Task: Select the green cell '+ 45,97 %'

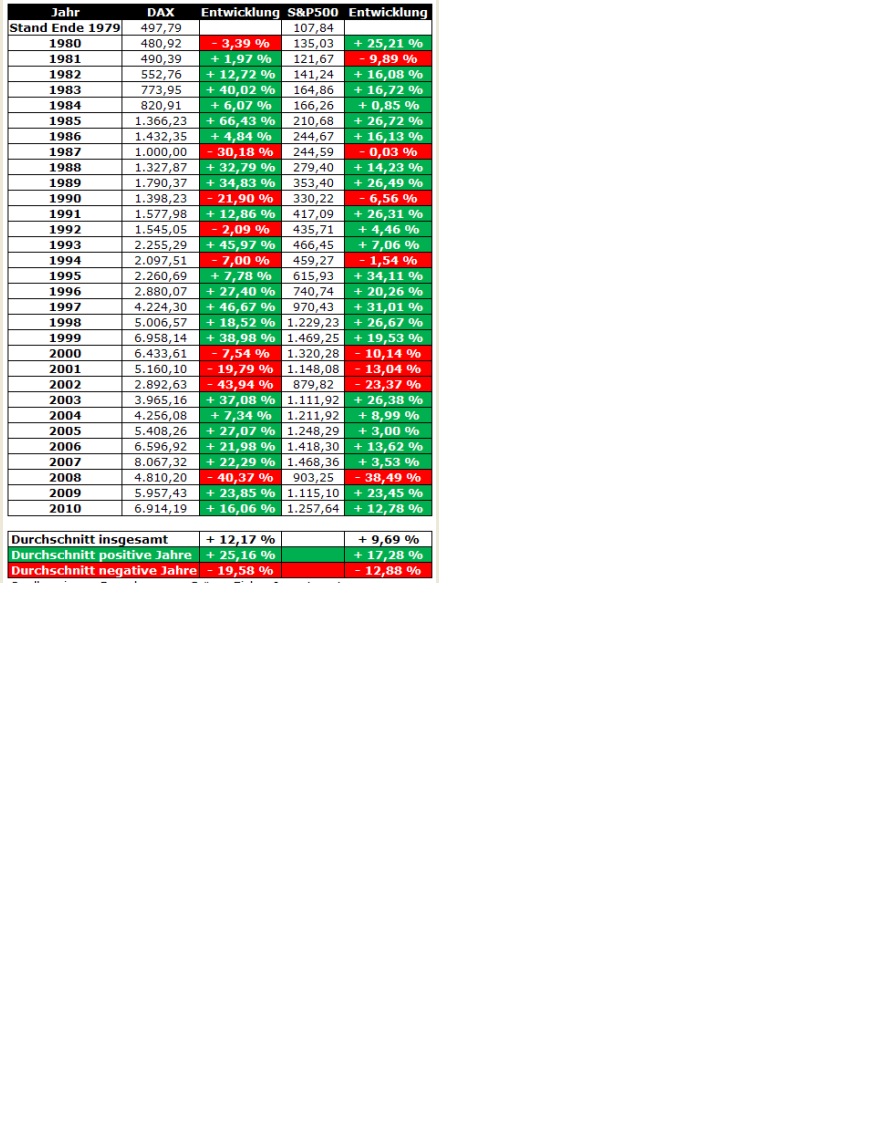Action: [241, 245]
